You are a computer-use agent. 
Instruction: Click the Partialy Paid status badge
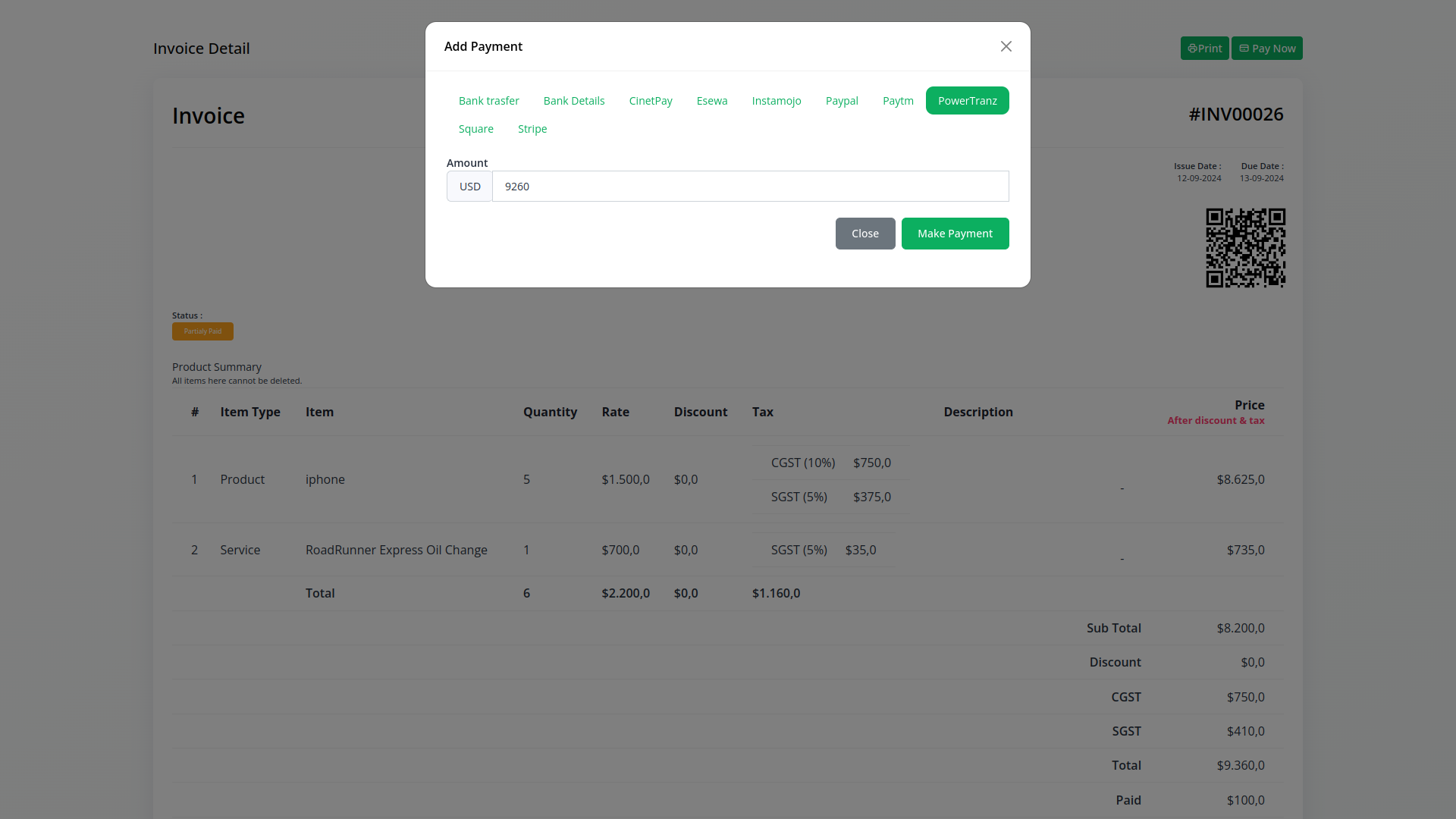coord(202,331)
